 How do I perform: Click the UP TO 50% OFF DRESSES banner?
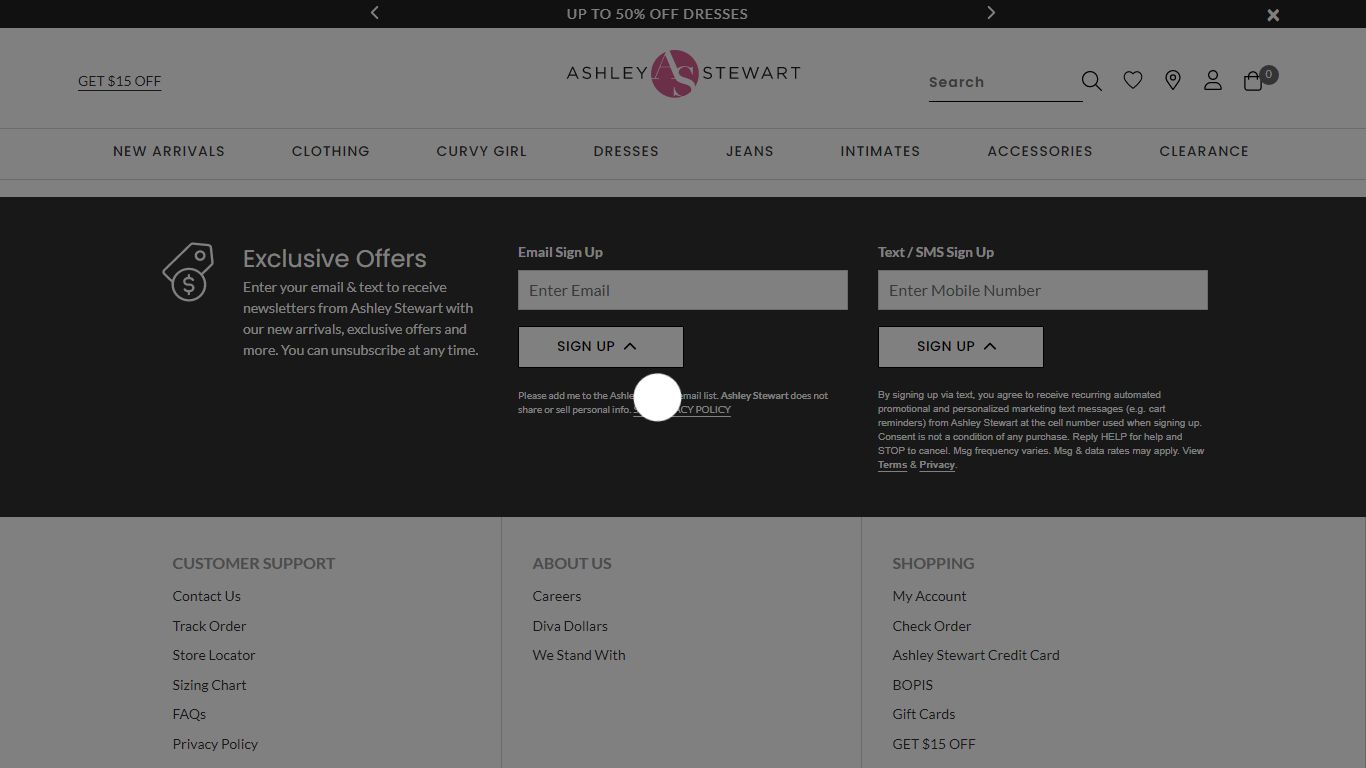tap(657, 14)
